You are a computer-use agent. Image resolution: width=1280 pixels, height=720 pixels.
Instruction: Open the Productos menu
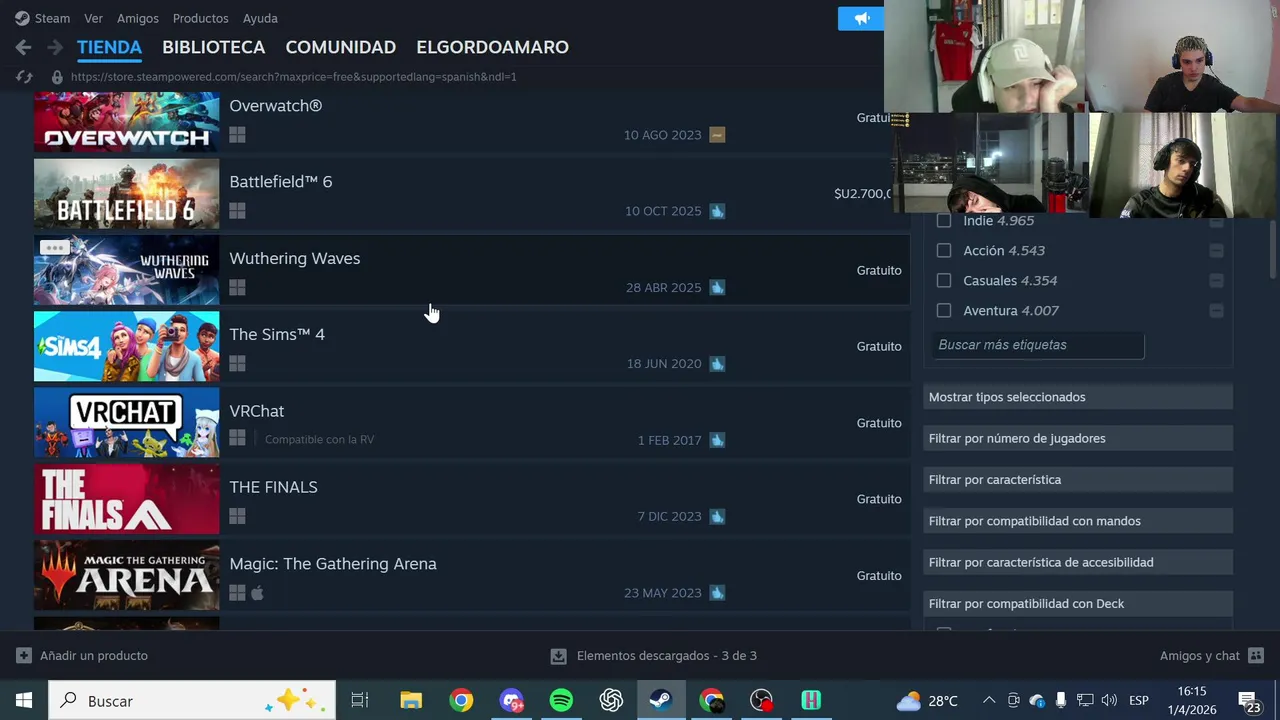click(200, 18)
